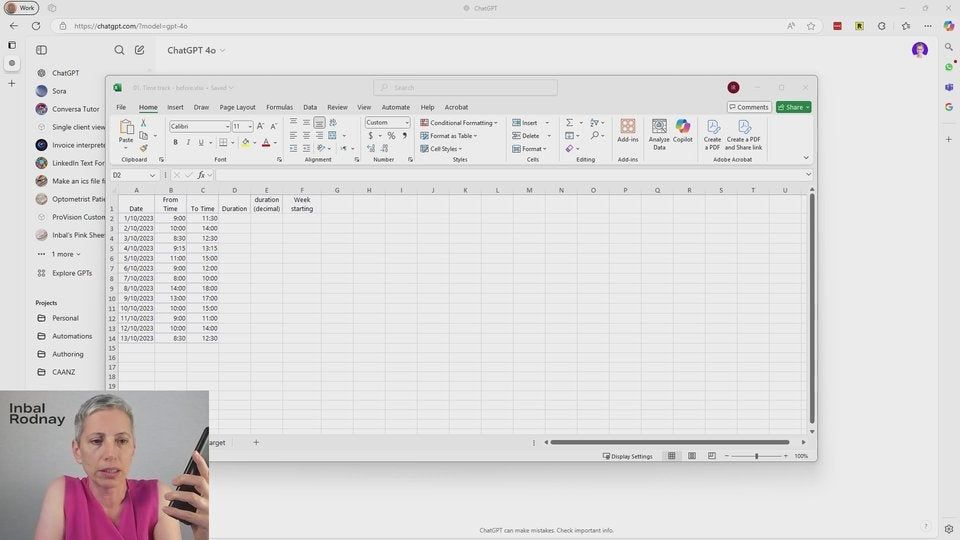Screen dimensions: 960x540
Task: Open Format as Table dropdown
Action: (449, 136)
